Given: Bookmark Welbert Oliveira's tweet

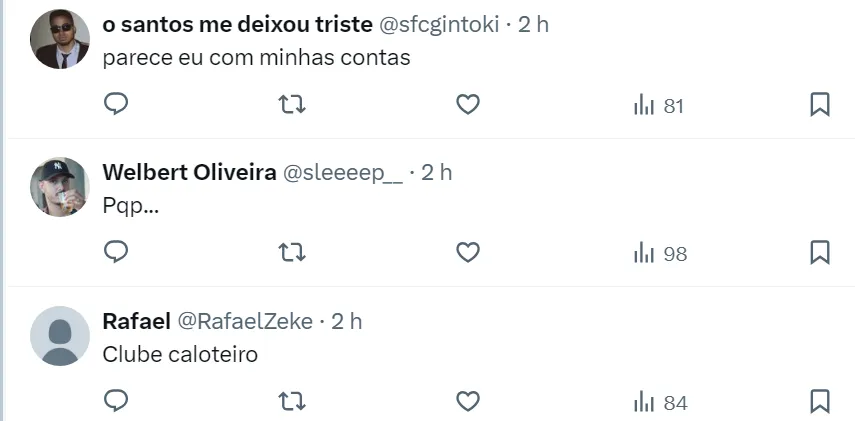Looking at the screenshot, I should tap(819, 252).
